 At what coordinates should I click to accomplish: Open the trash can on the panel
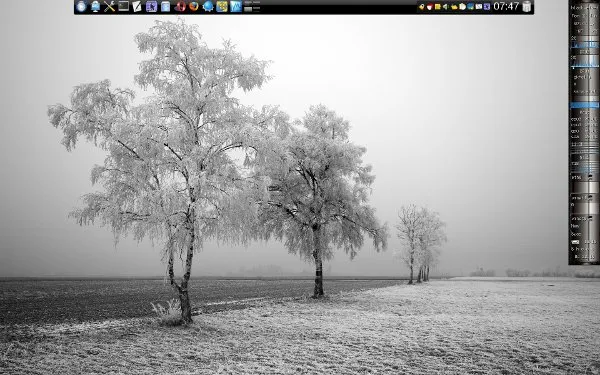527,7
